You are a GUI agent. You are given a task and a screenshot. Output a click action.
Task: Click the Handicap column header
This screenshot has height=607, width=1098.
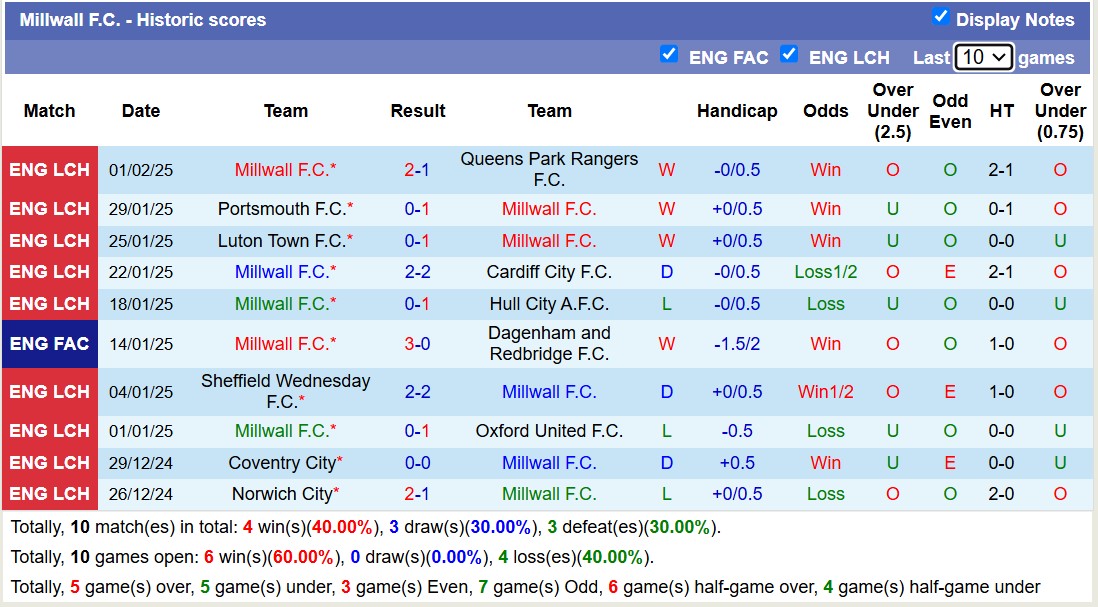coord(737,111)
